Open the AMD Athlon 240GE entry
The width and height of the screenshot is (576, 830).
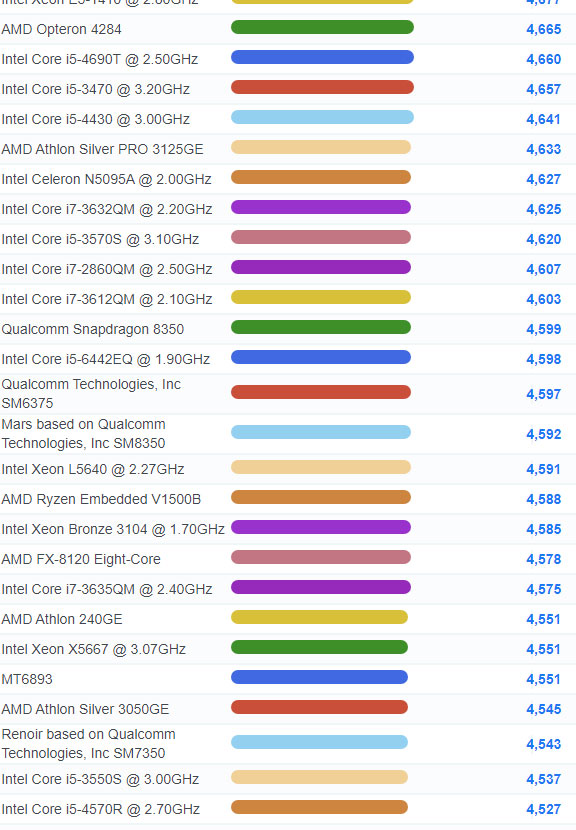click(x=62, y=619)
